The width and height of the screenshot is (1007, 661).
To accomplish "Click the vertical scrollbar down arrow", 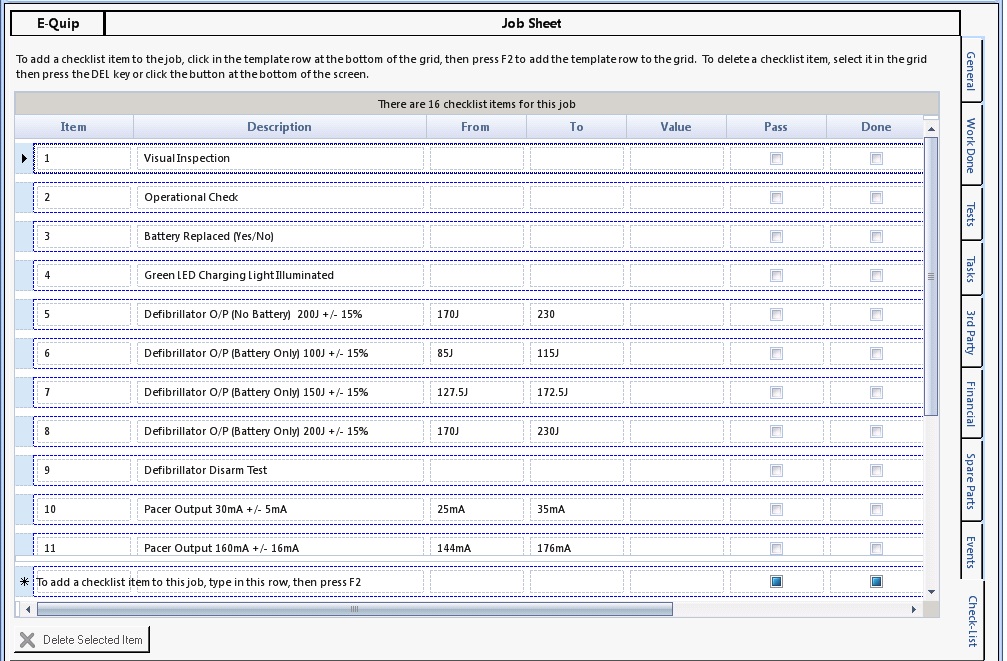I will click(931, 592).
